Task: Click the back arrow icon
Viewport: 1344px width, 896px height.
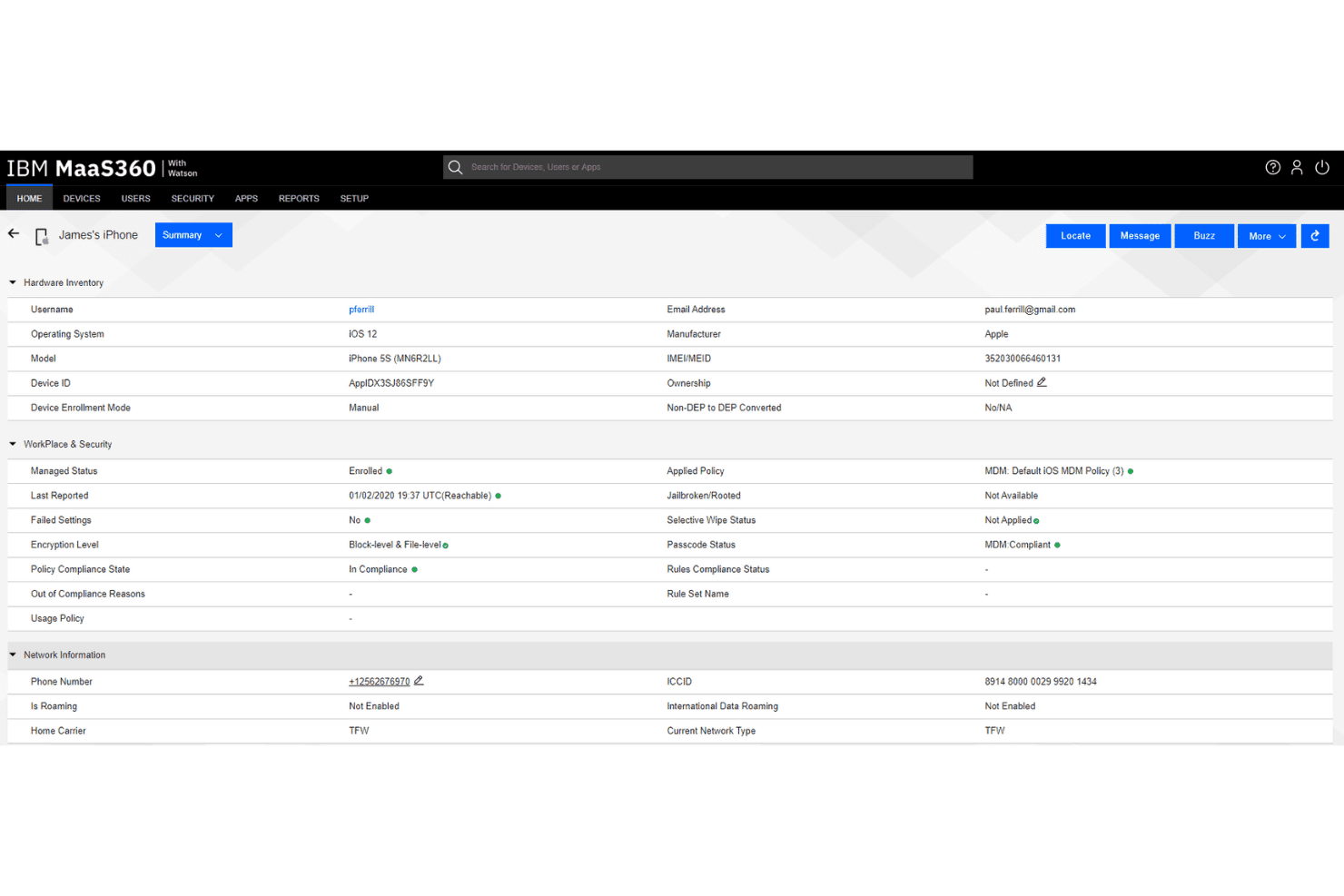Action: pyautogui.click(x=14, y=233)
